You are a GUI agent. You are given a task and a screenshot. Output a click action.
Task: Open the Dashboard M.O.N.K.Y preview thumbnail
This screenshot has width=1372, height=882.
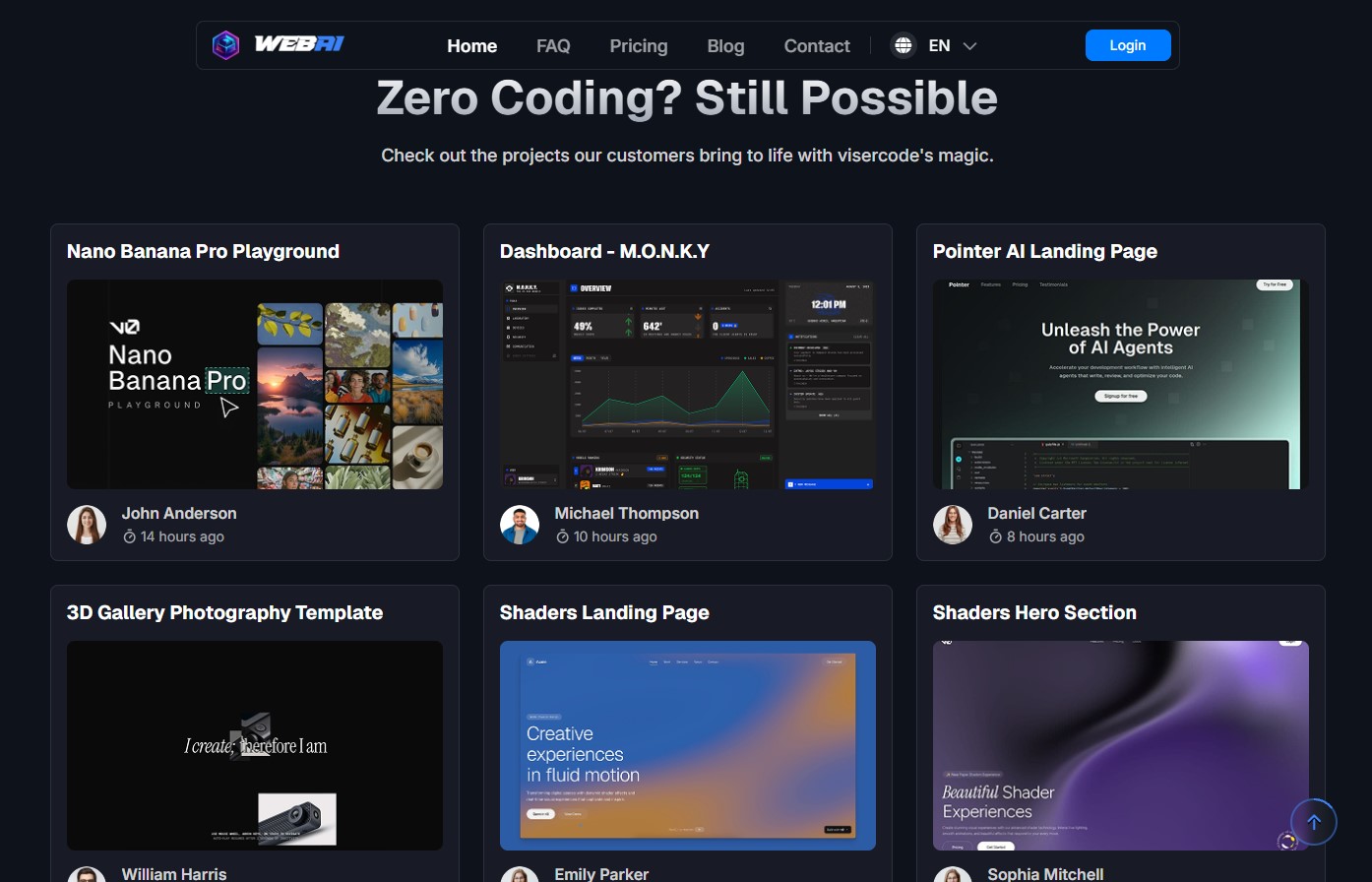pyautogui.click(x=687, y=384)
